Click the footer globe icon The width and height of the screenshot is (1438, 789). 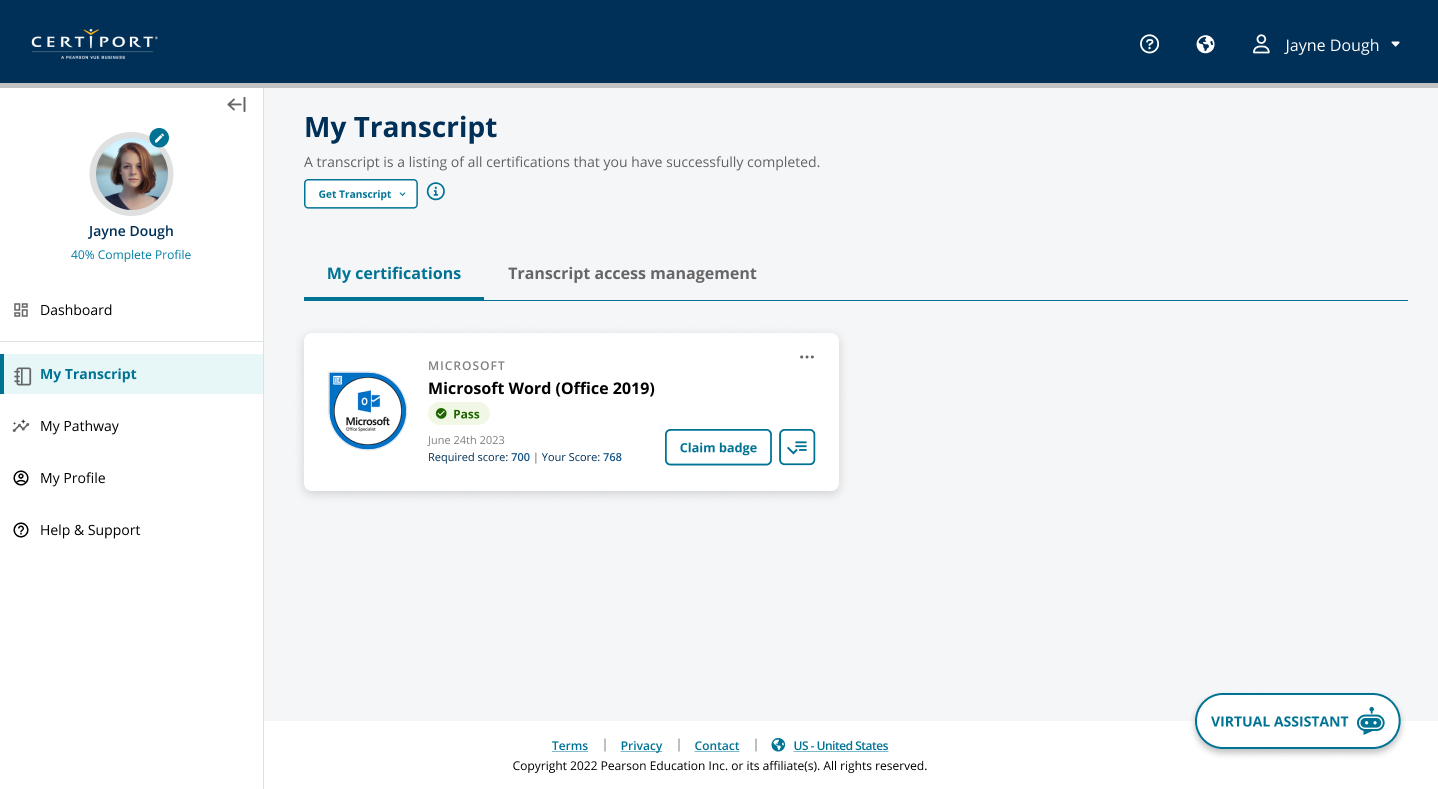click(x=778, y=745)
